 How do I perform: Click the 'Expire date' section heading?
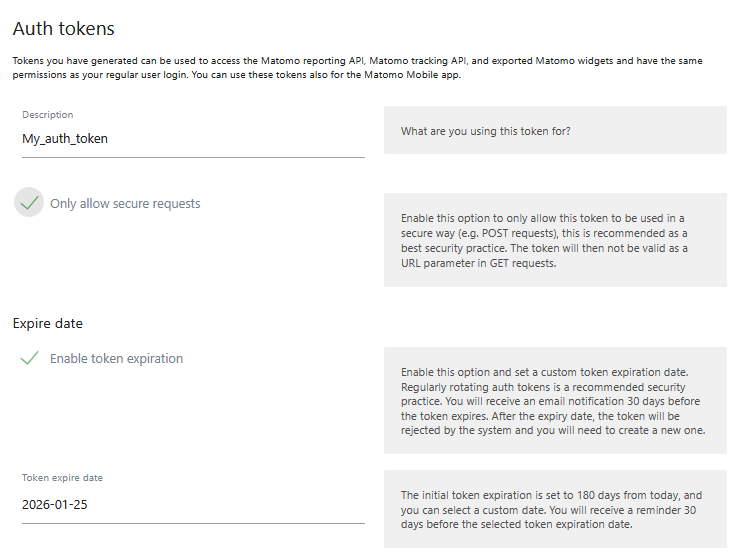tap(47, 323)
